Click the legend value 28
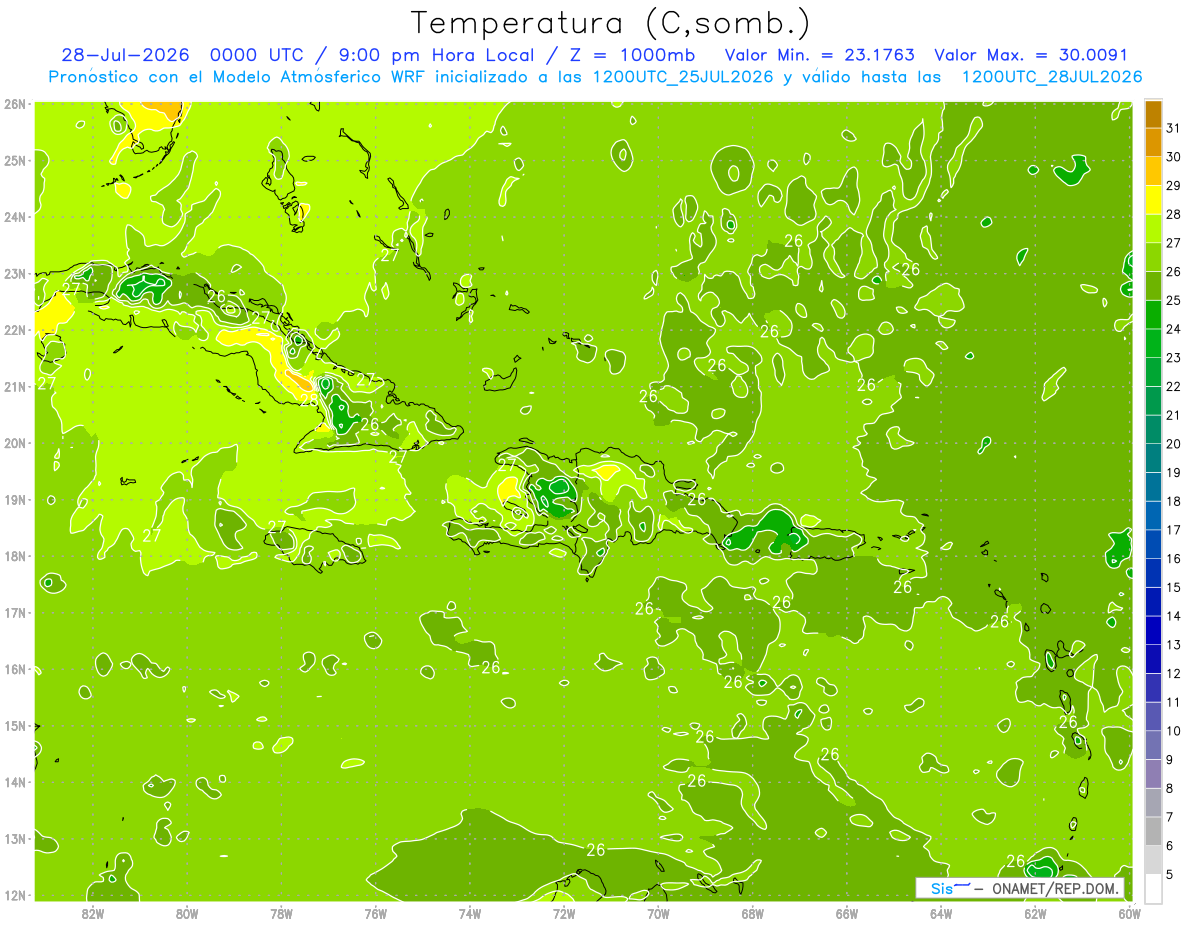This screenshot has width=1200, height=927. pos(1173,214)
